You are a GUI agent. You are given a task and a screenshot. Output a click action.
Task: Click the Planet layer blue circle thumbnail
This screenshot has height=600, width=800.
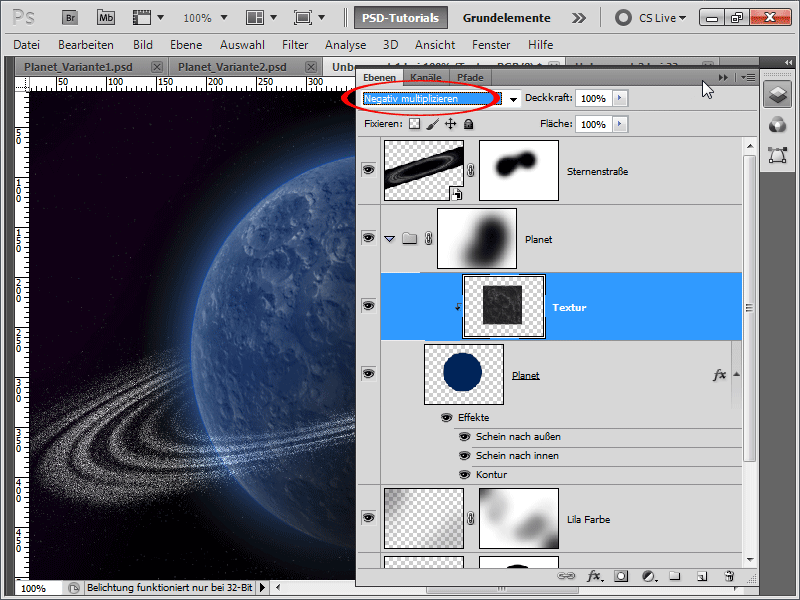pyautogui.click(x=464, y=374)
